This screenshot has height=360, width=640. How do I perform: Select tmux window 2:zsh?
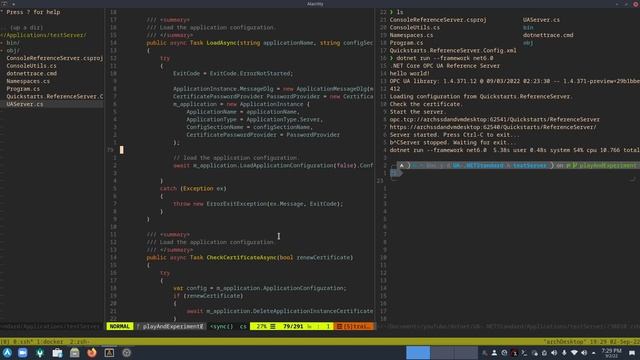pyautogui.click(x=80, y=342)
